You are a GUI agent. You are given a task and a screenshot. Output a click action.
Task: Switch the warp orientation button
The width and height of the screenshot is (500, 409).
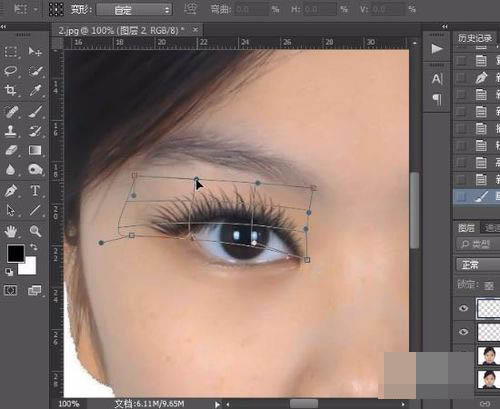pos(190,9)
